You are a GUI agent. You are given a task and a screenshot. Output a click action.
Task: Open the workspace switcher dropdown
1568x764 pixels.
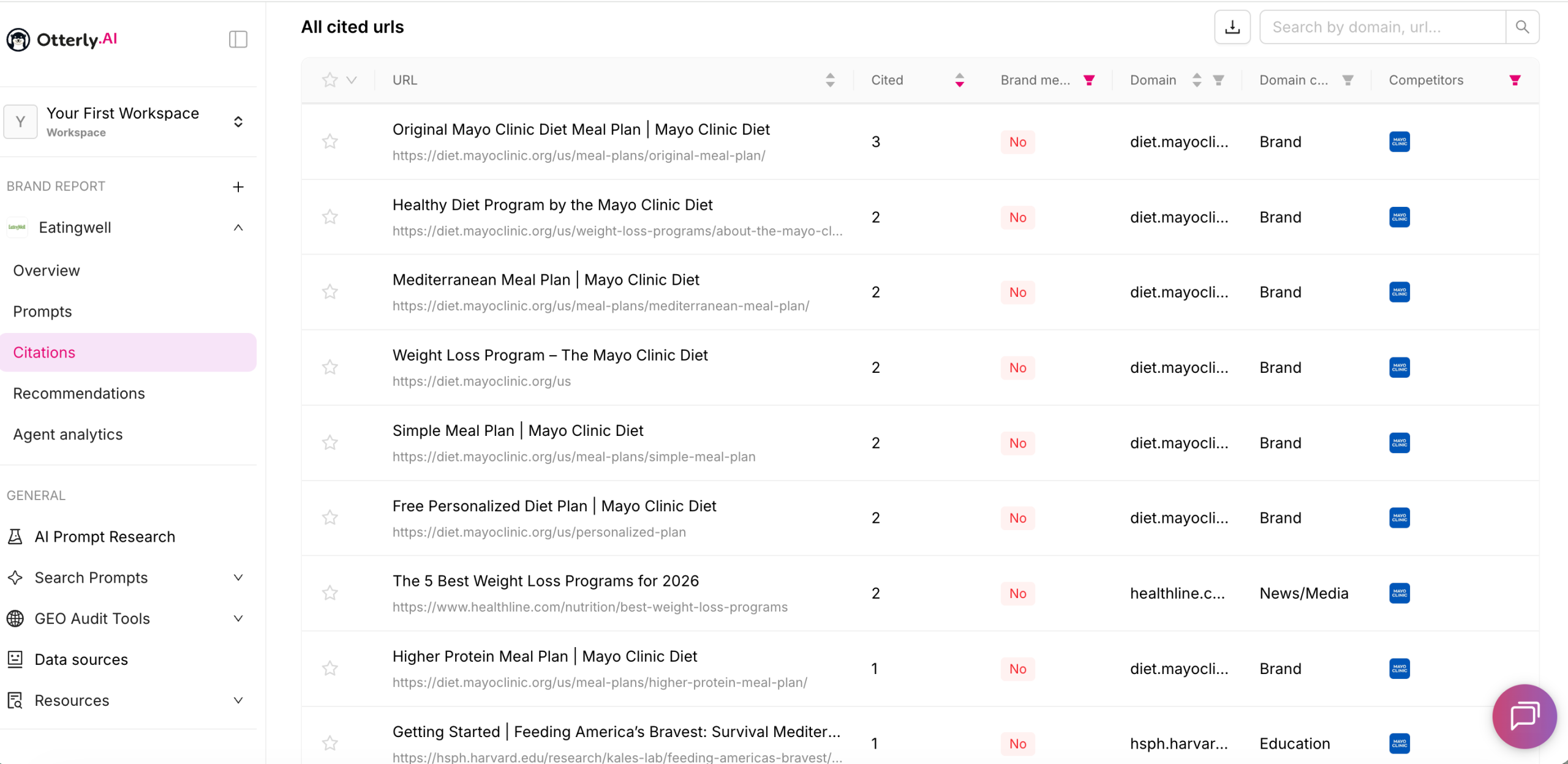pyautogui.click(x=238, y=122)
